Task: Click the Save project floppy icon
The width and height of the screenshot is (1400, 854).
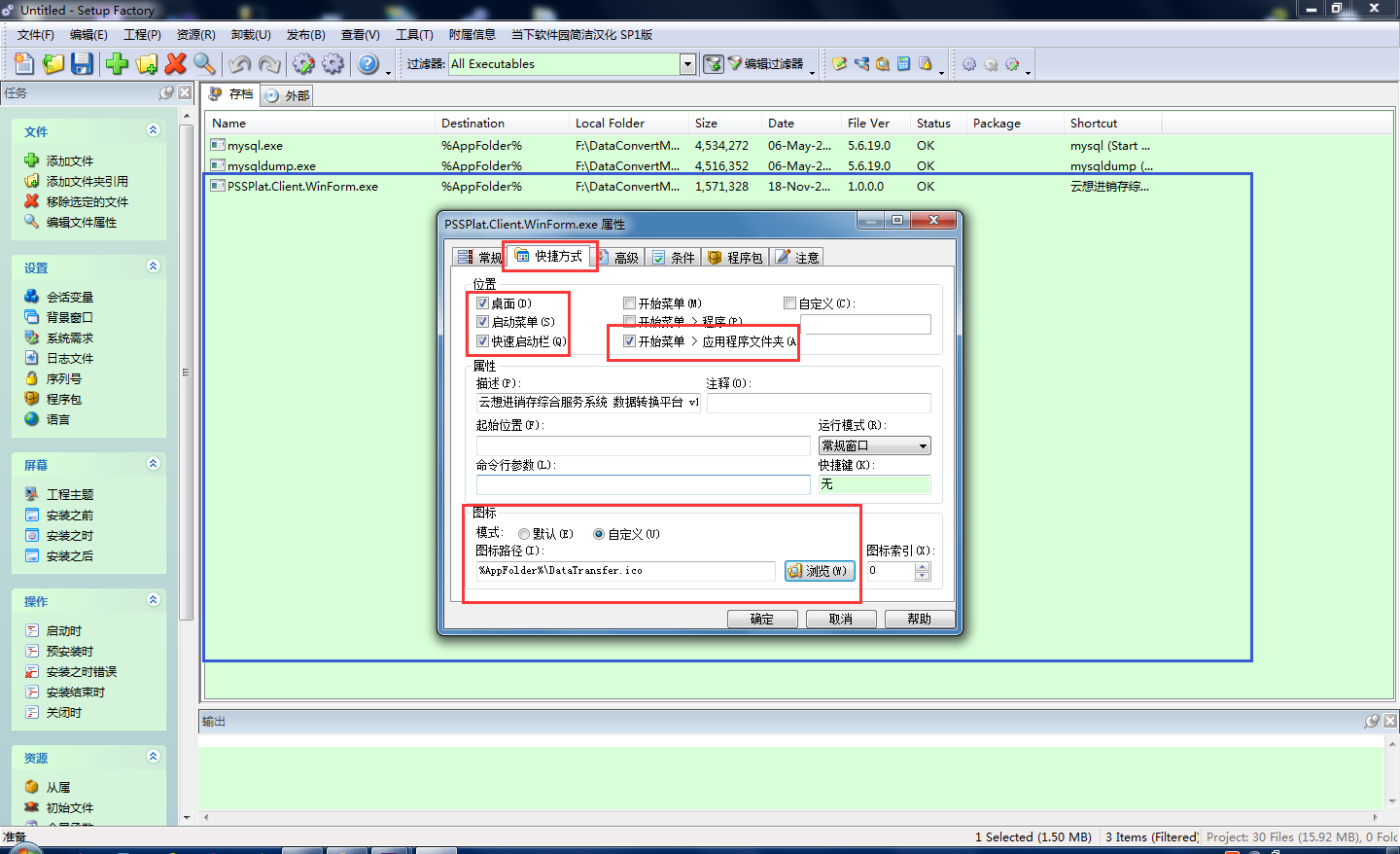Action: pos(83,64)
